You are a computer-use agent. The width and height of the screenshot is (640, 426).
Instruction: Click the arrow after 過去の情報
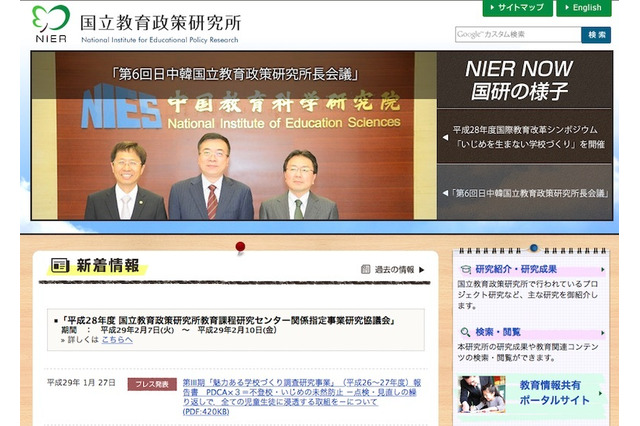pos(422,270)
